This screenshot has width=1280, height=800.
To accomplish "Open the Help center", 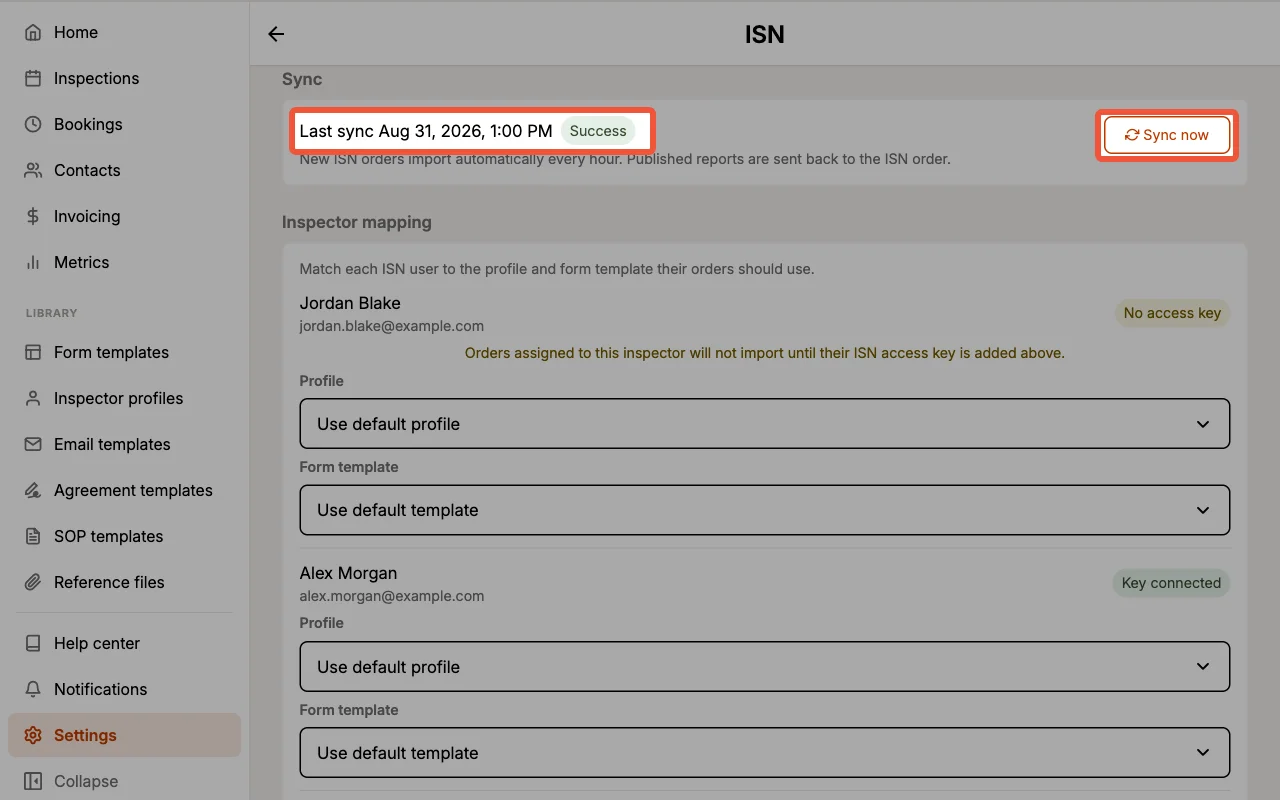I will tap(124, 643).
